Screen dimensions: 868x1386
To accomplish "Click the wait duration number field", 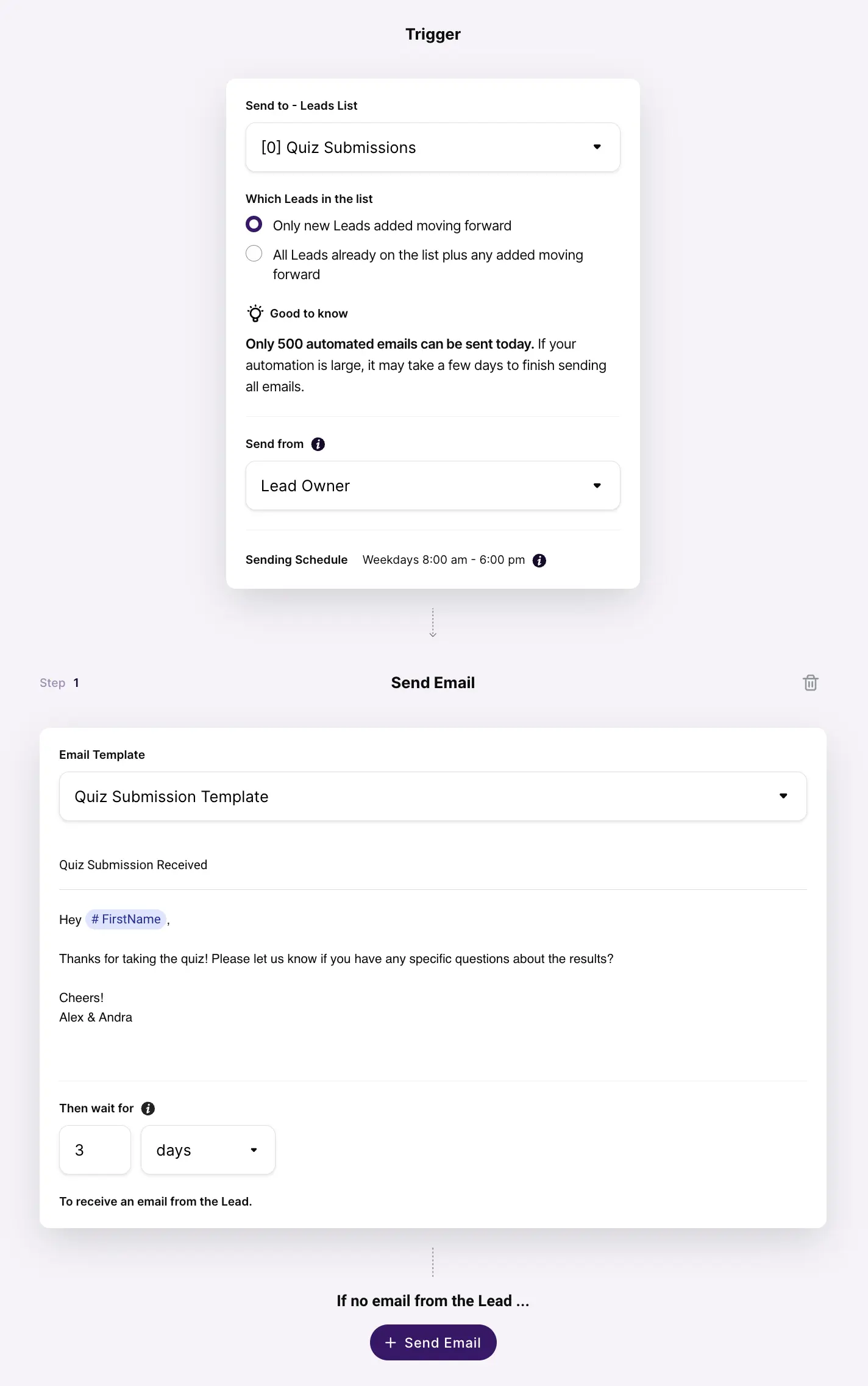I will [95, 1150].
